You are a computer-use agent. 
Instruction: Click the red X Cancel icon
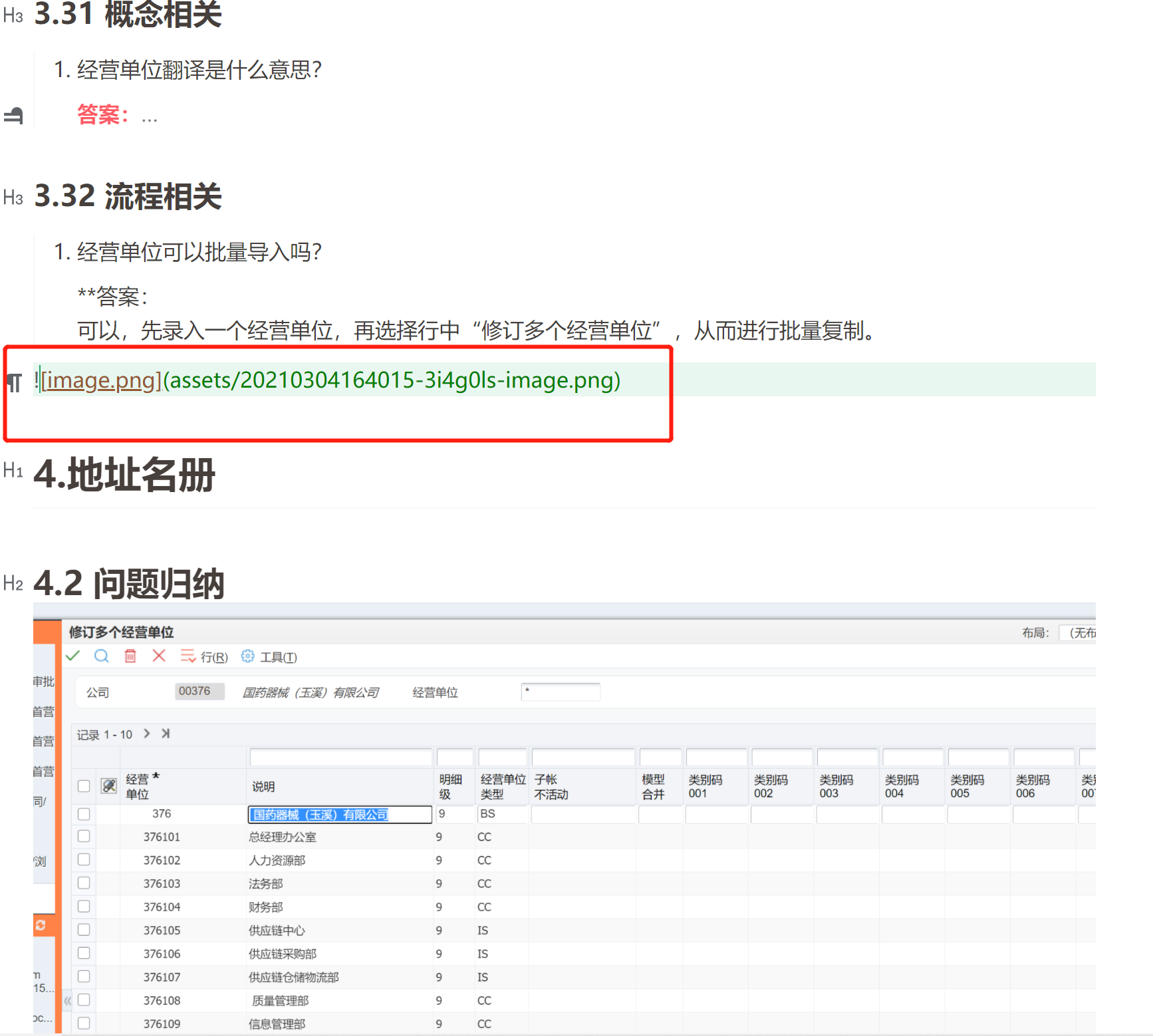click(159, 656)
